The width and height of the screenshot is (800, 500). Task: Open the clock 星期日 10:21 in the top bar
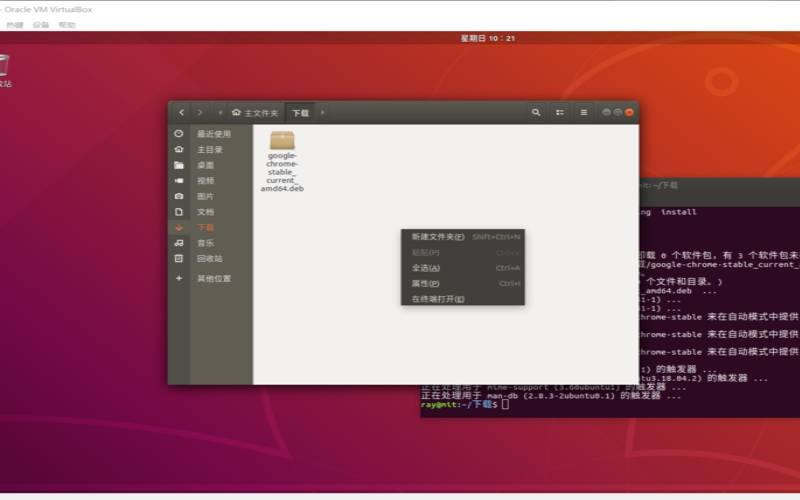(x=488, y=38)
